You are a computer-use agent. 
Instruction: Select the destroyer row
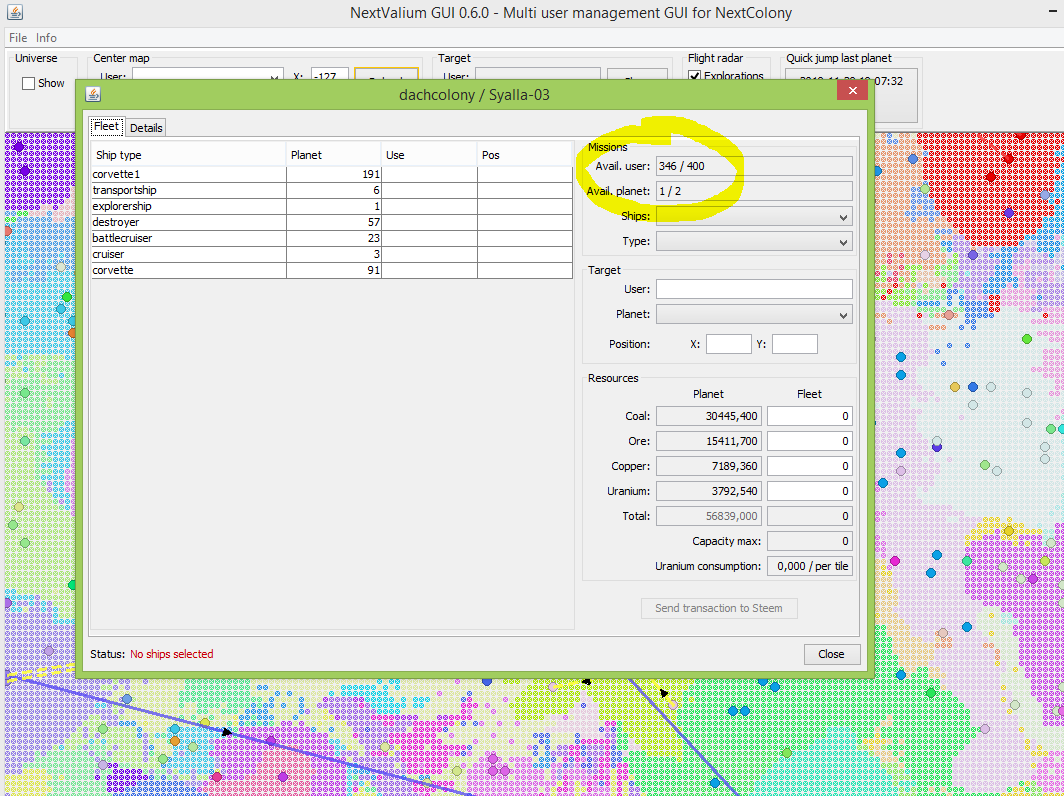[x=332, y=223]
